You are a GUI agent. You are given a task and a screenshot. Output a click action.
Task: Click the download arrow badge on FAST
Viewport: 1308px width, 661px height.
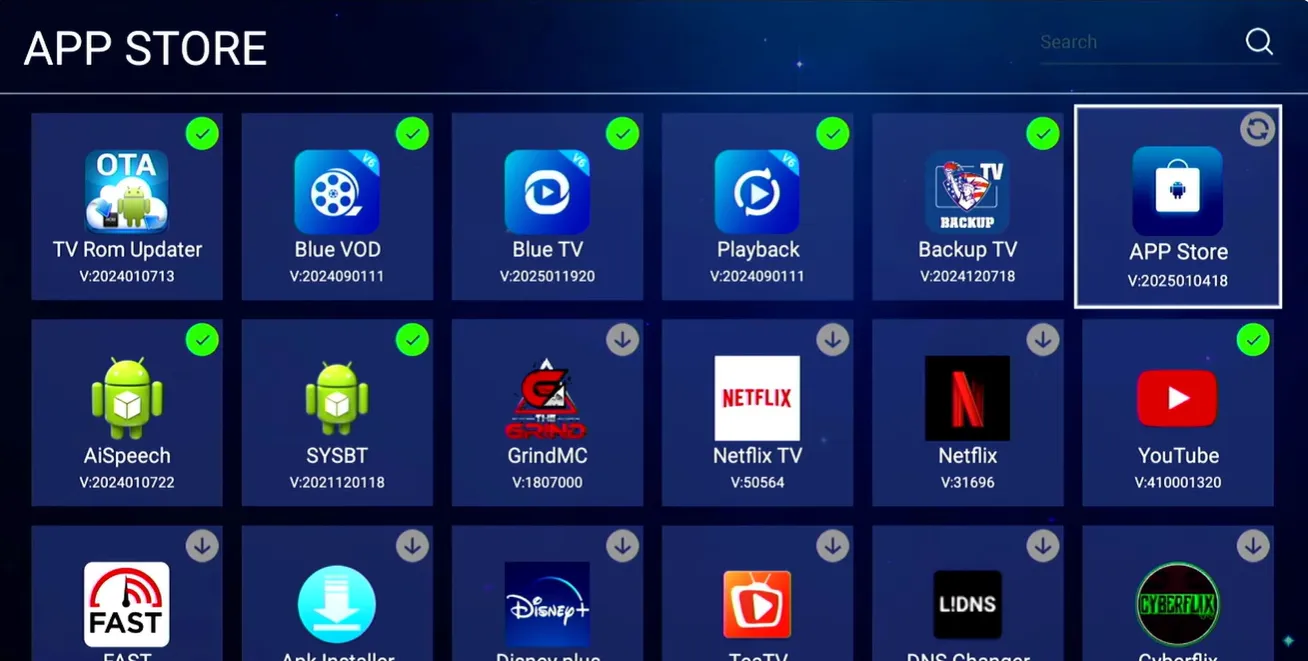point(202,546)
